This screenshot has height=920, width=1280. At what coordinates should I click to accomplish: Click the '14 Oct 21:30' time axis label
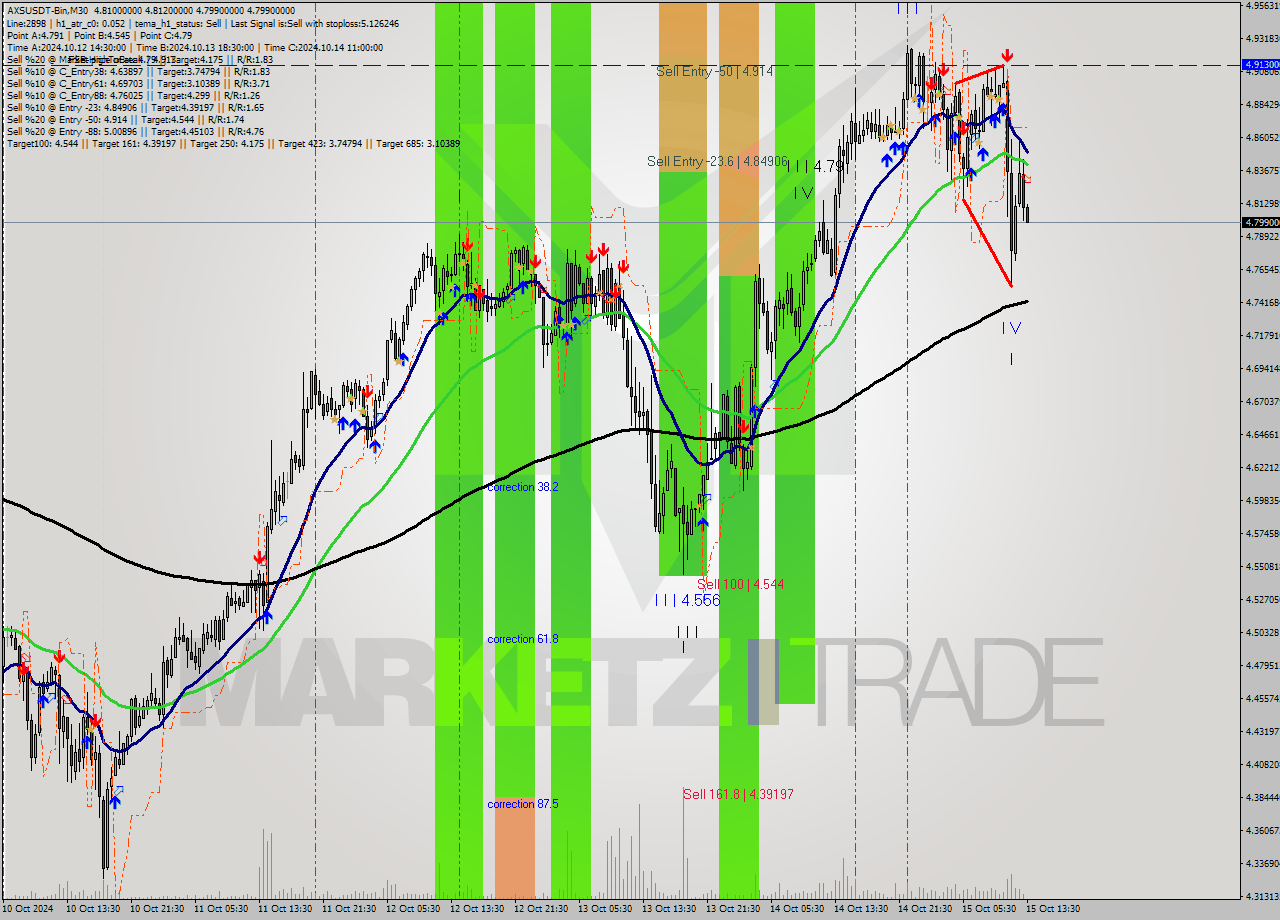(925, 909)
